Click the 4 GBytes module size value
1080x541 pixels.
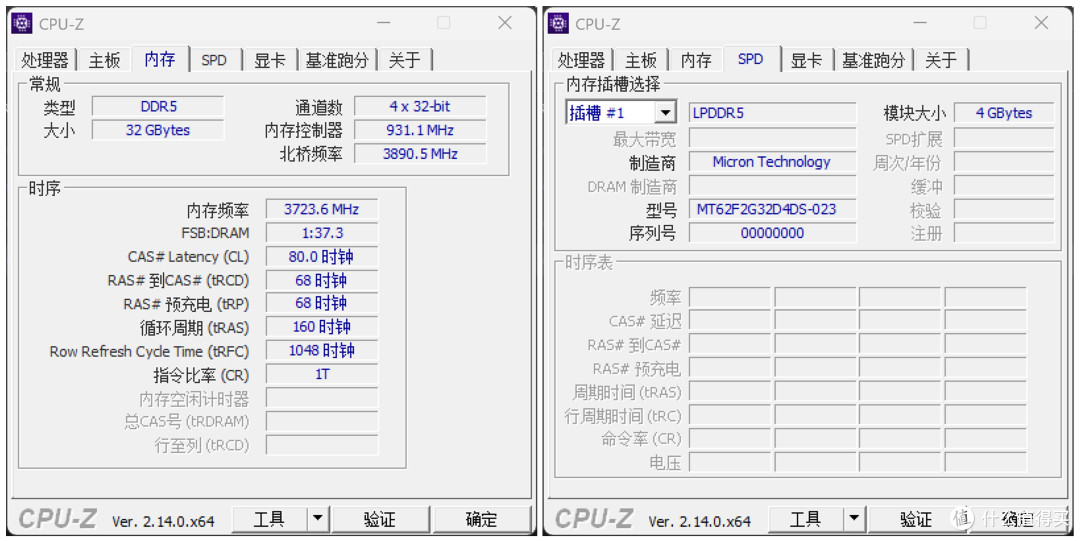tap(1004, 113)
